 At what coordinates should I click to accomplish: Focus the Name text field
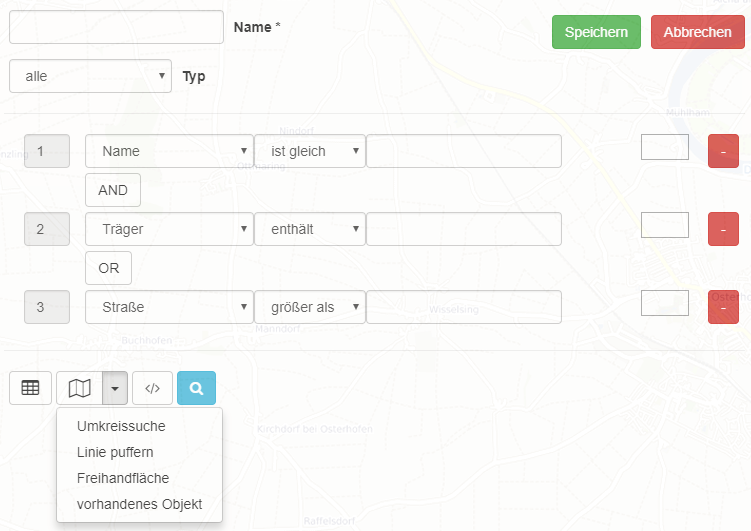pyautogui.click(x=116, y=27)
